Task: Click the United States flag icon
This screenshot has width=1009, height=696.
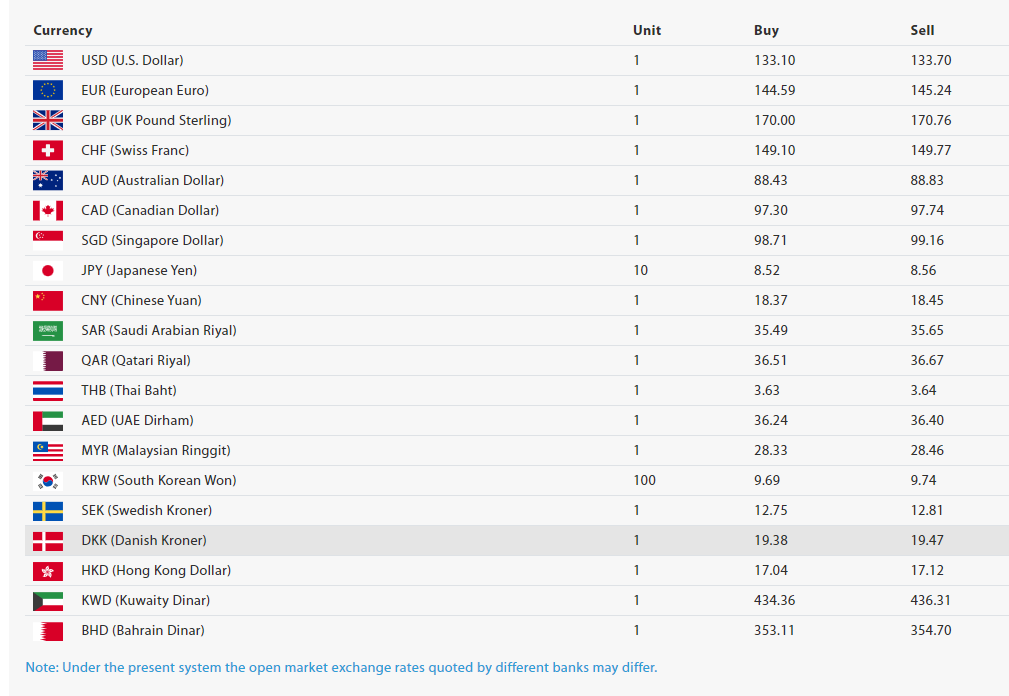Action: pyautogui.click(x=47, y=60)
